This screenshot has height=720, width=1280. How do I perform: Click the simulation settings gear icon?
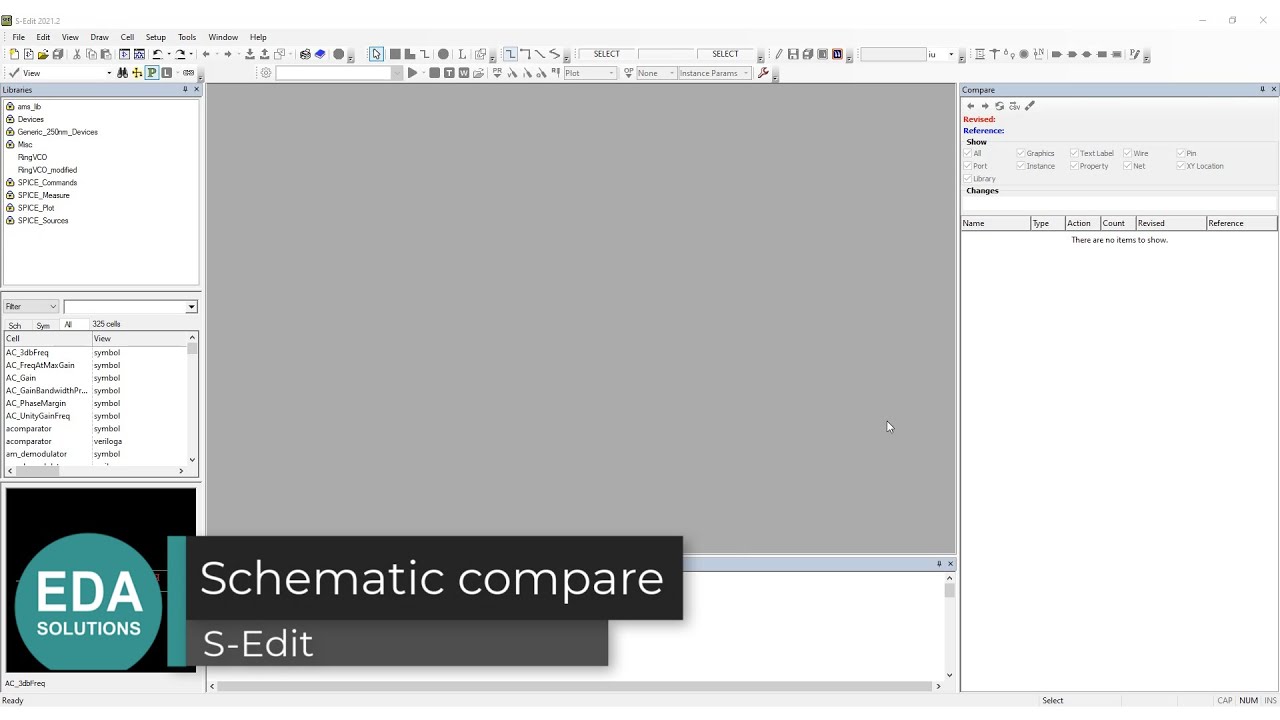pyautogui.click(x=266, y=73)
